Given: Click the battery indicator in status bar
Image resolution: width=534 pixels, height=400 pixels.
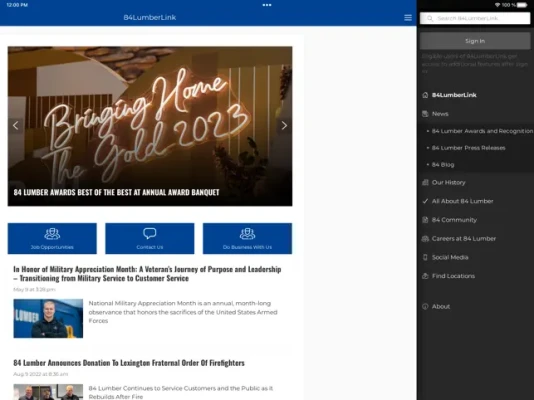Looking at the screenshot, I should [x=522, y=5].
